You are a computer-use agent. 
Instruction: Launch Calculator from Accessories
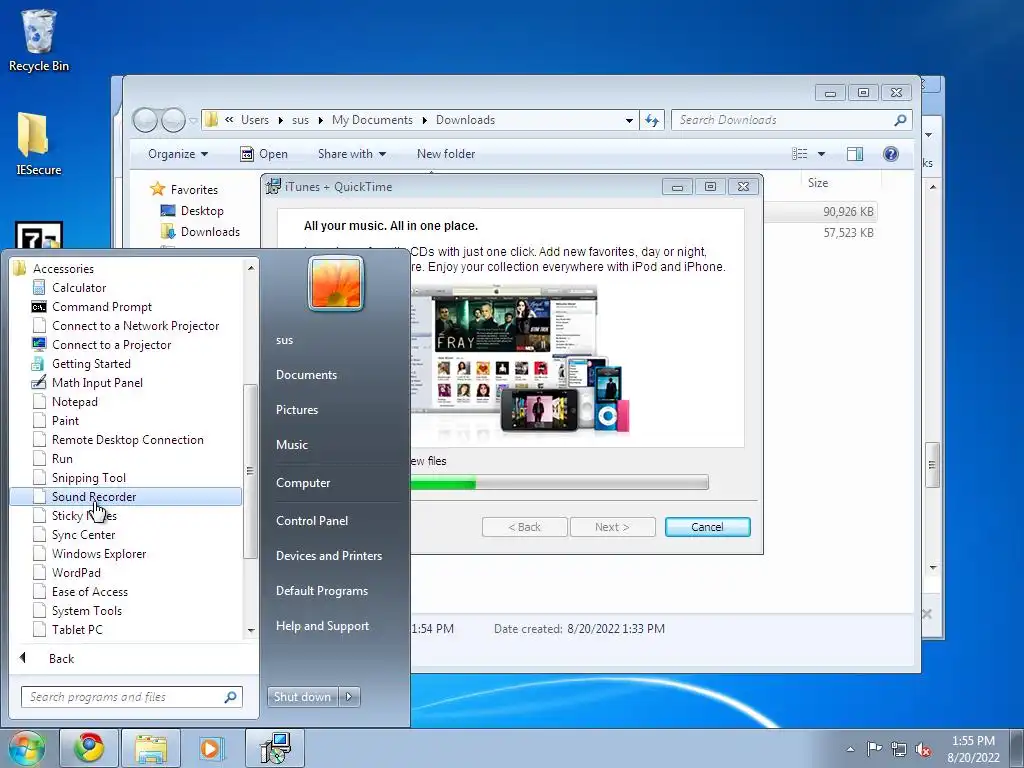(x=79, y=287)
